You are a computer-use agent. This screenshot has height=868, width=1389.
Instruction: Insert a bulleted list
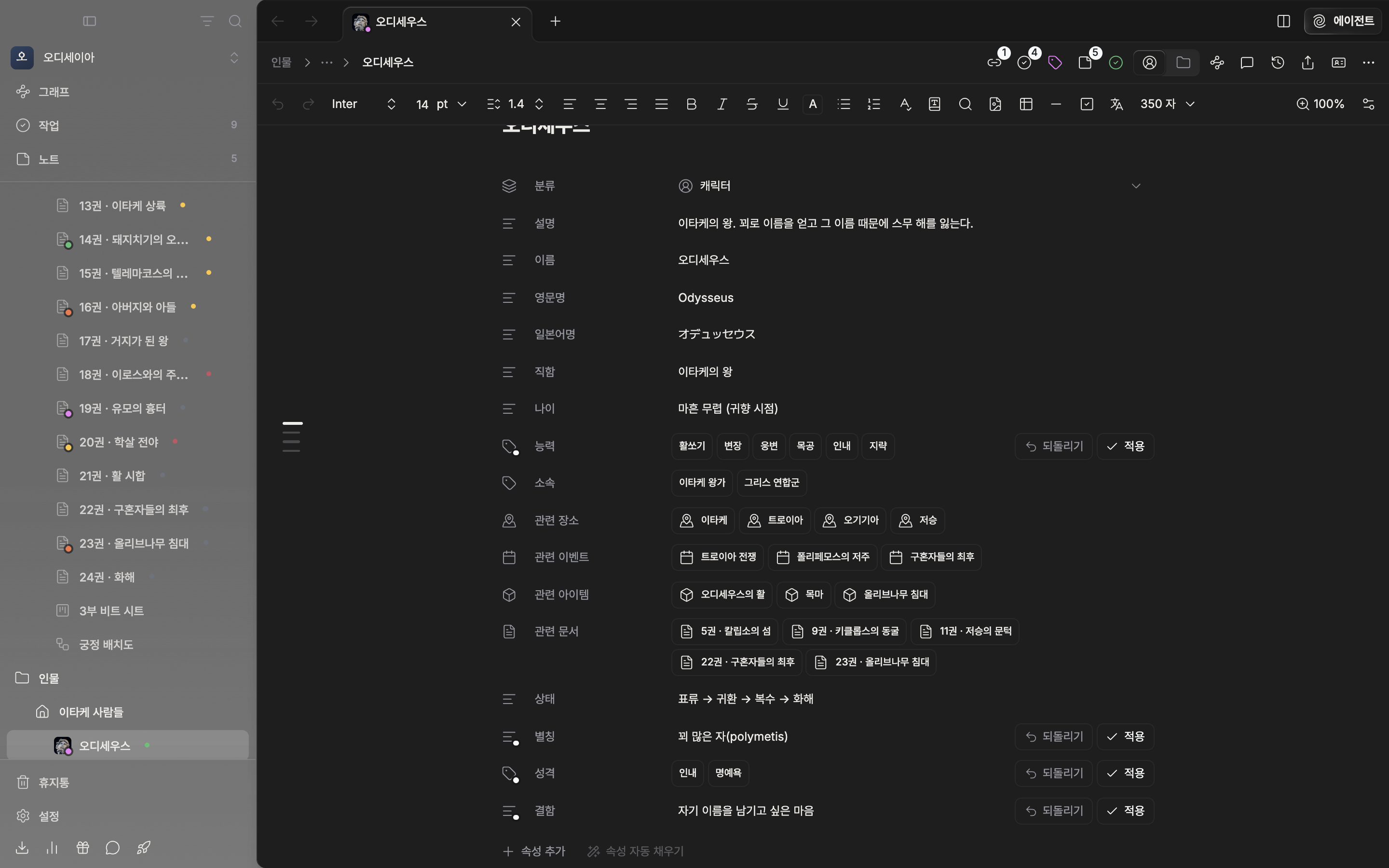[x=844, y=104]
